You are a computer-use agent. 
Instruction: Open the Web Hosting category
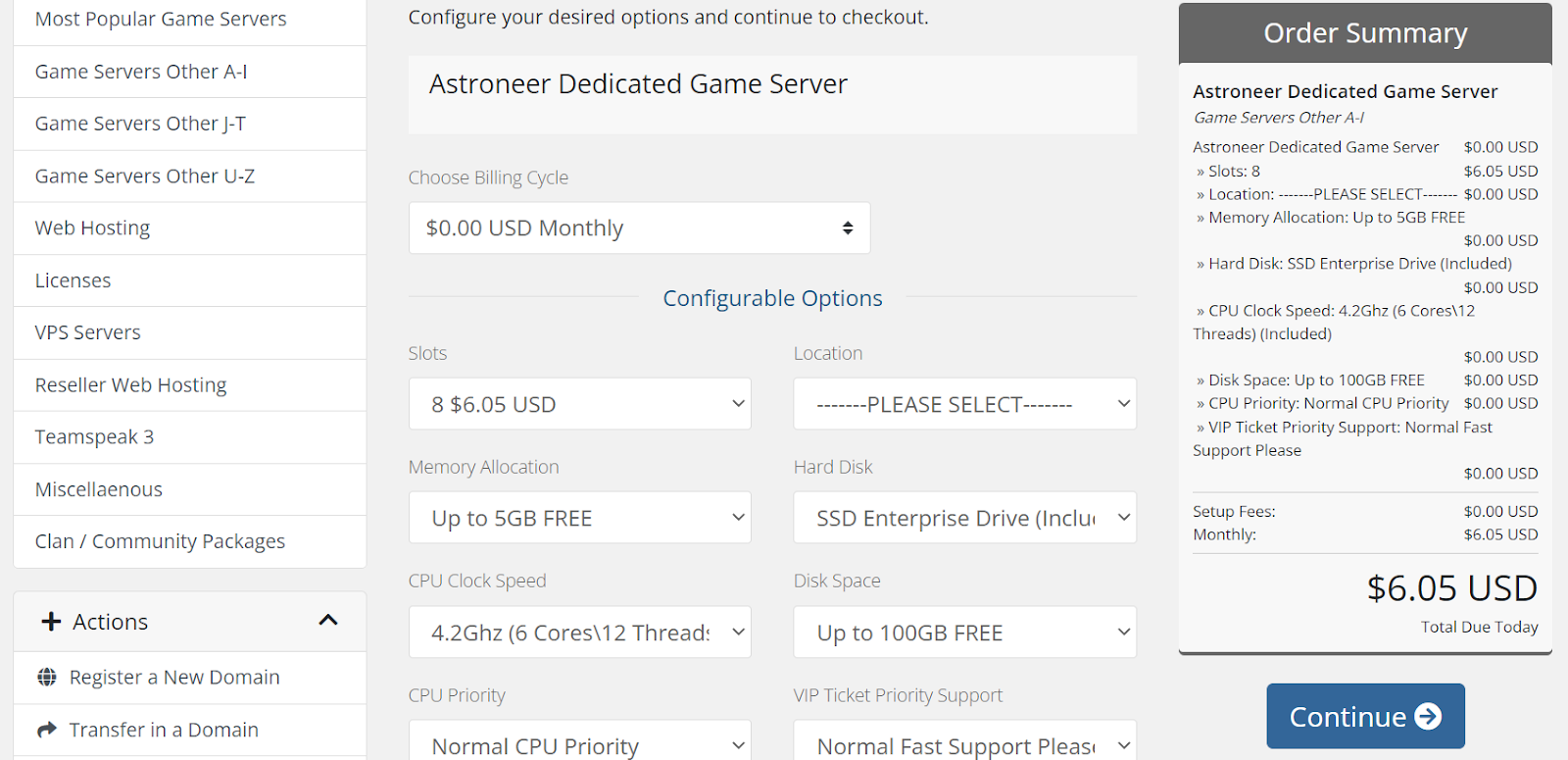coord(190,228)
